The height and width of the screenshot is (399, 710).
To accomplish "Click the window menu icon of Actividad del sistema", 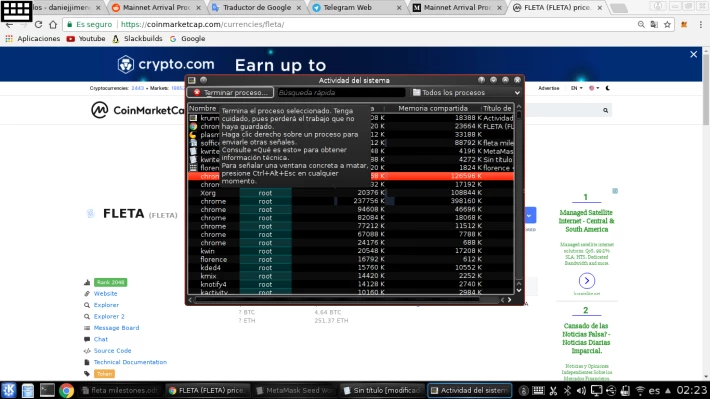I will click(192, 80).
